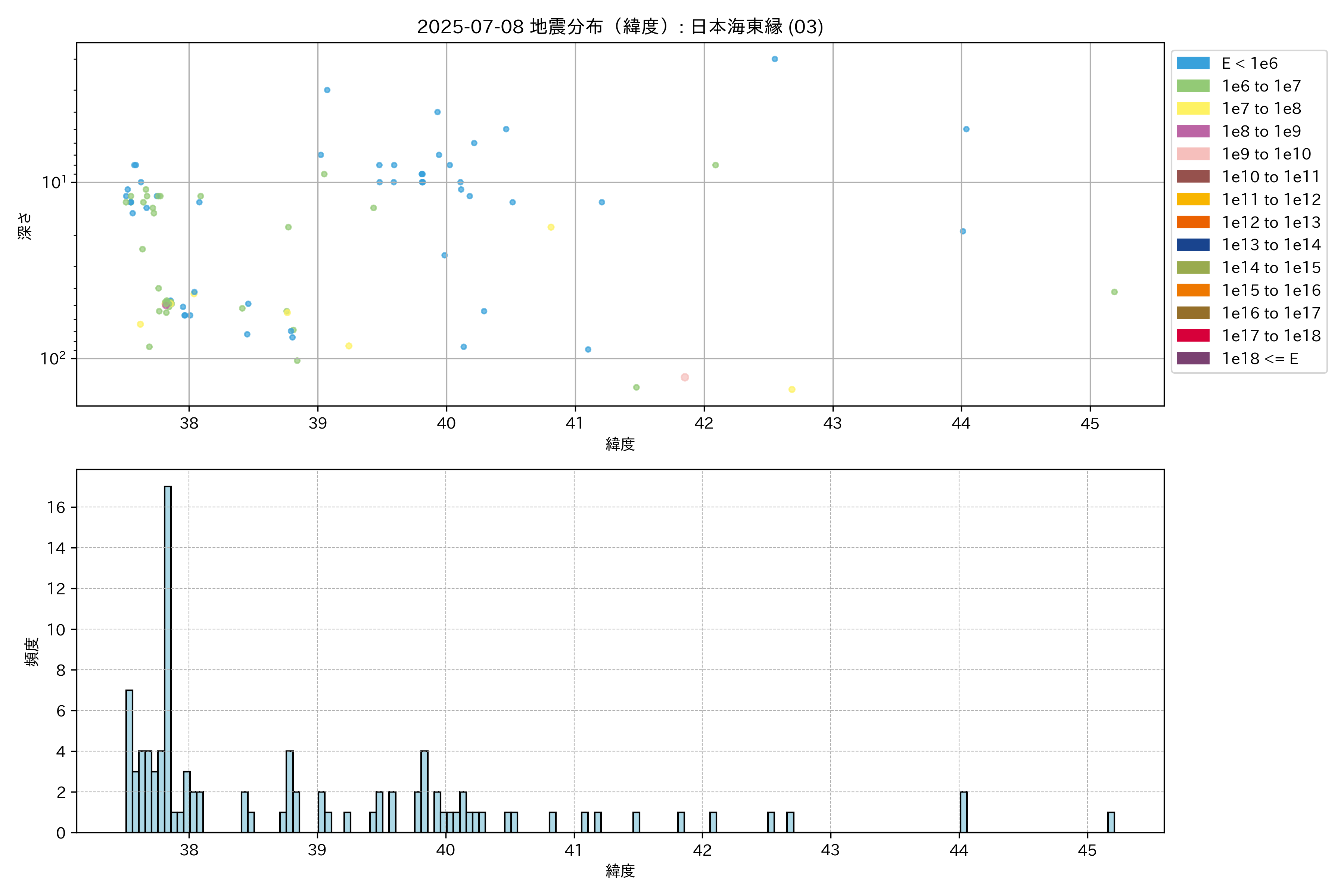This screenshot has width=1344, height=896.
Task: Click the histogram bar at latitude 44
Action: click(x=964, y=812)
